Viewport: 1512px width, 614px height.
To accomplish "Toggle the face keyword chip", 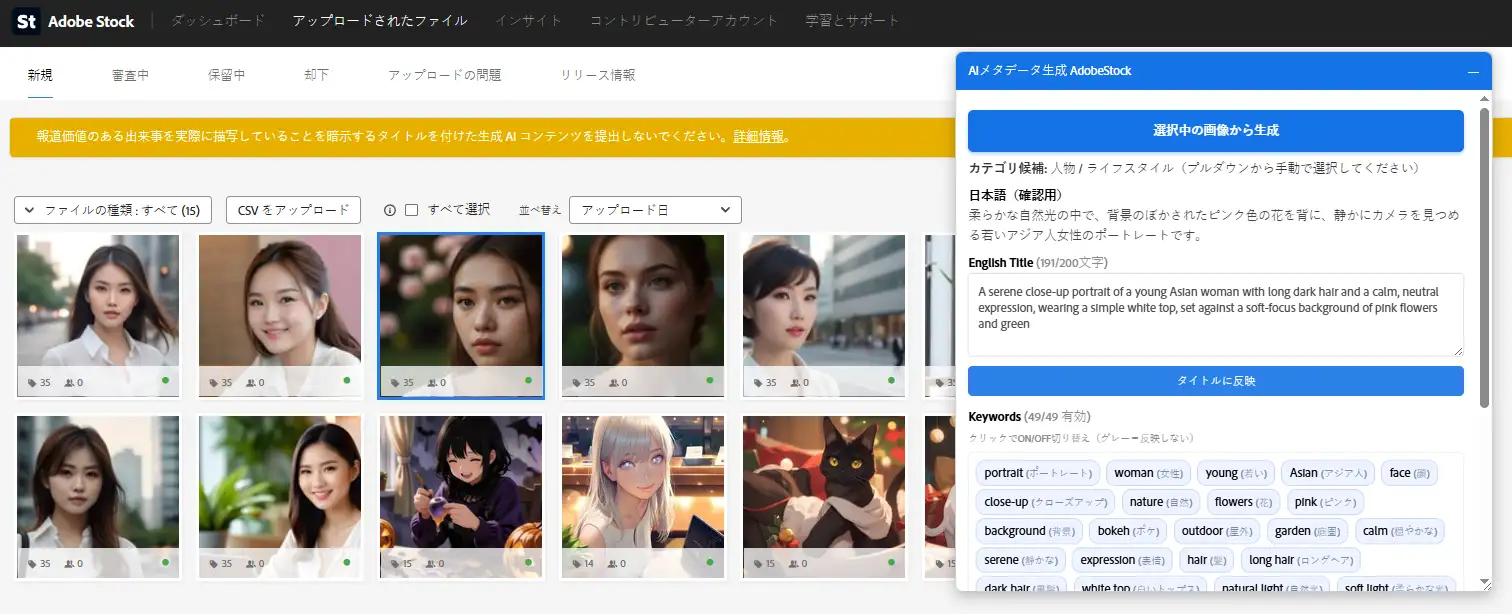I will point(1410,473).
